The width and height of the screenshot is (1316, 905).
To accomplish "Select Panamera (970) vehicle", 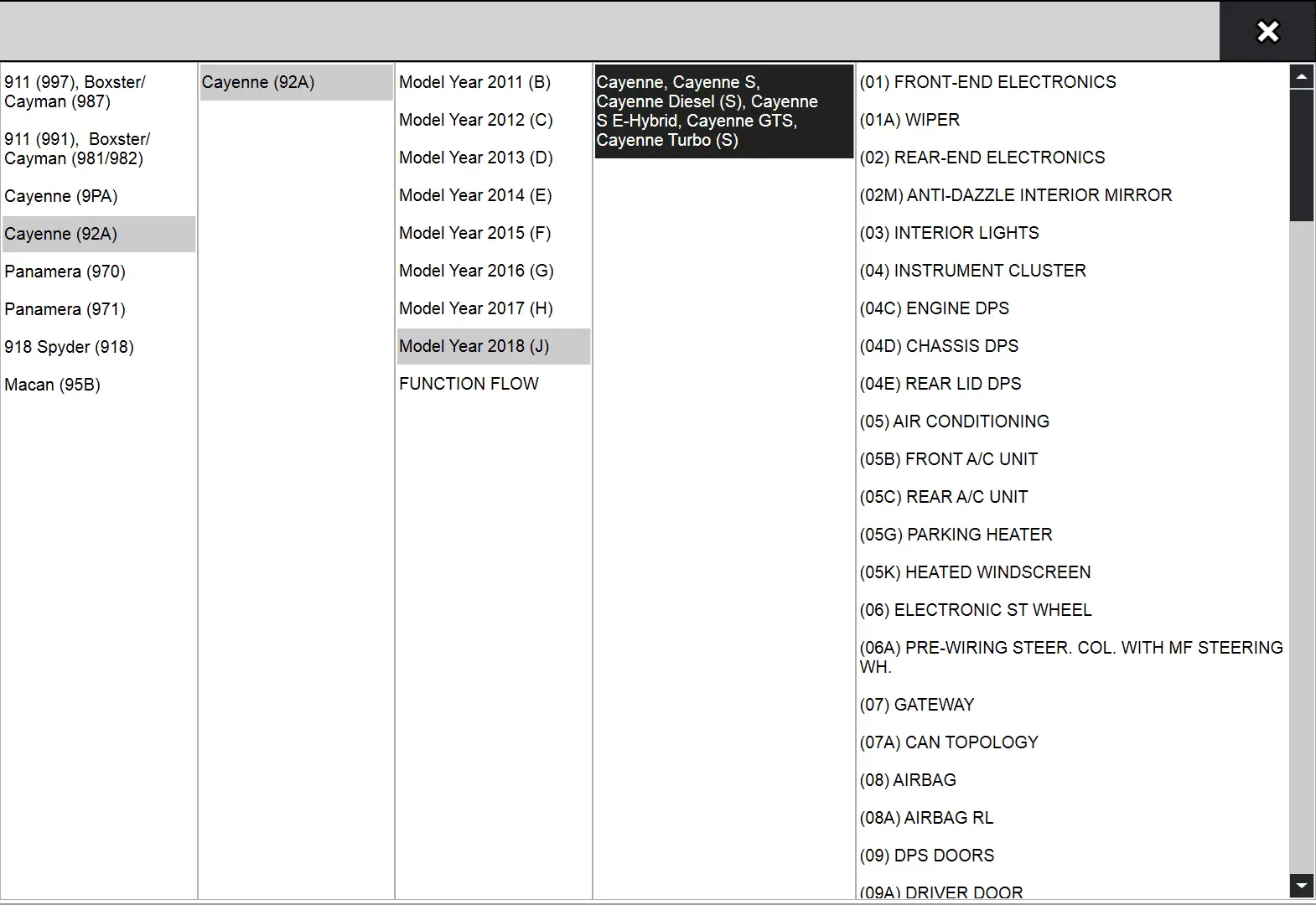I will tap(65, 271).
